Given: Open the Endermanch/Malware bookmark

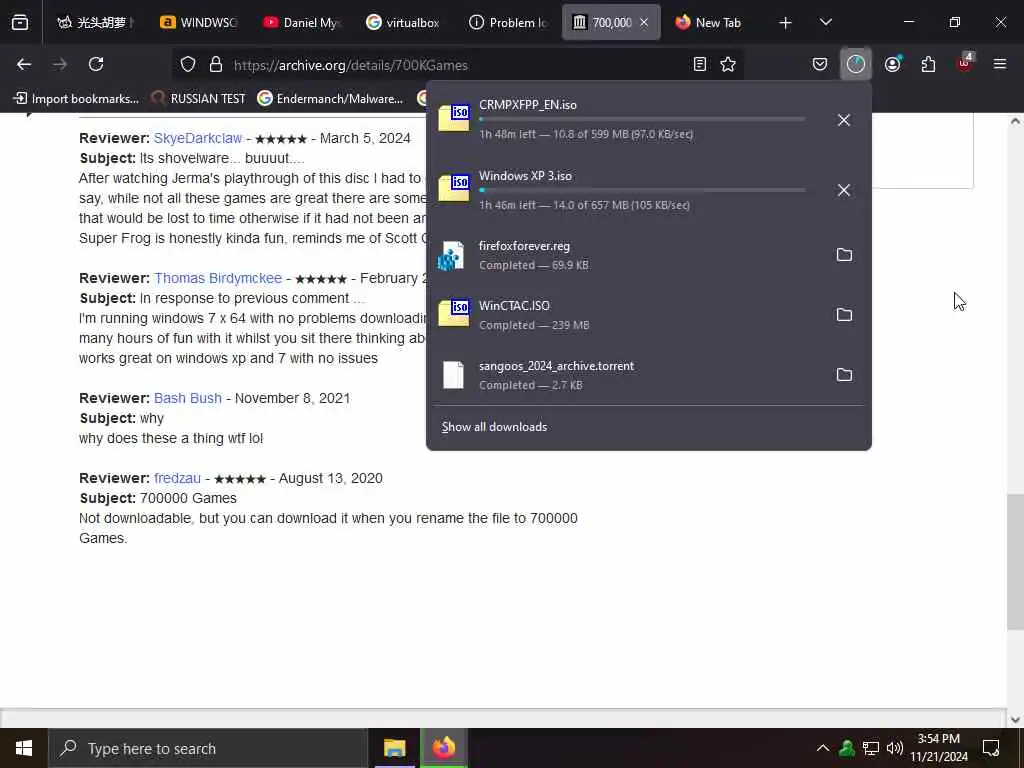Looking at the screenshot, I should click(x=330, y=99).
